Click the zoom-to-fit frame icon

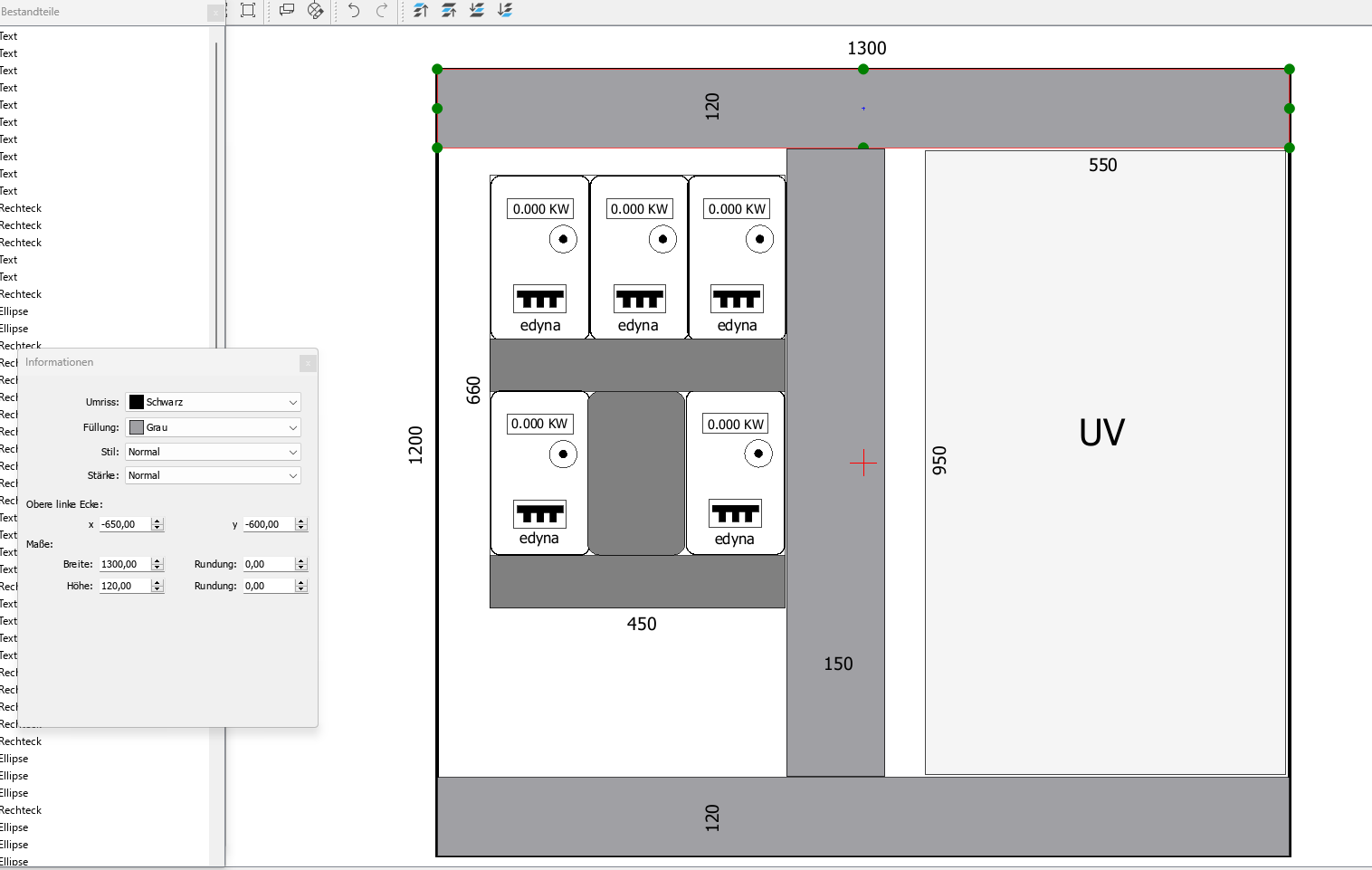(248, 10)
